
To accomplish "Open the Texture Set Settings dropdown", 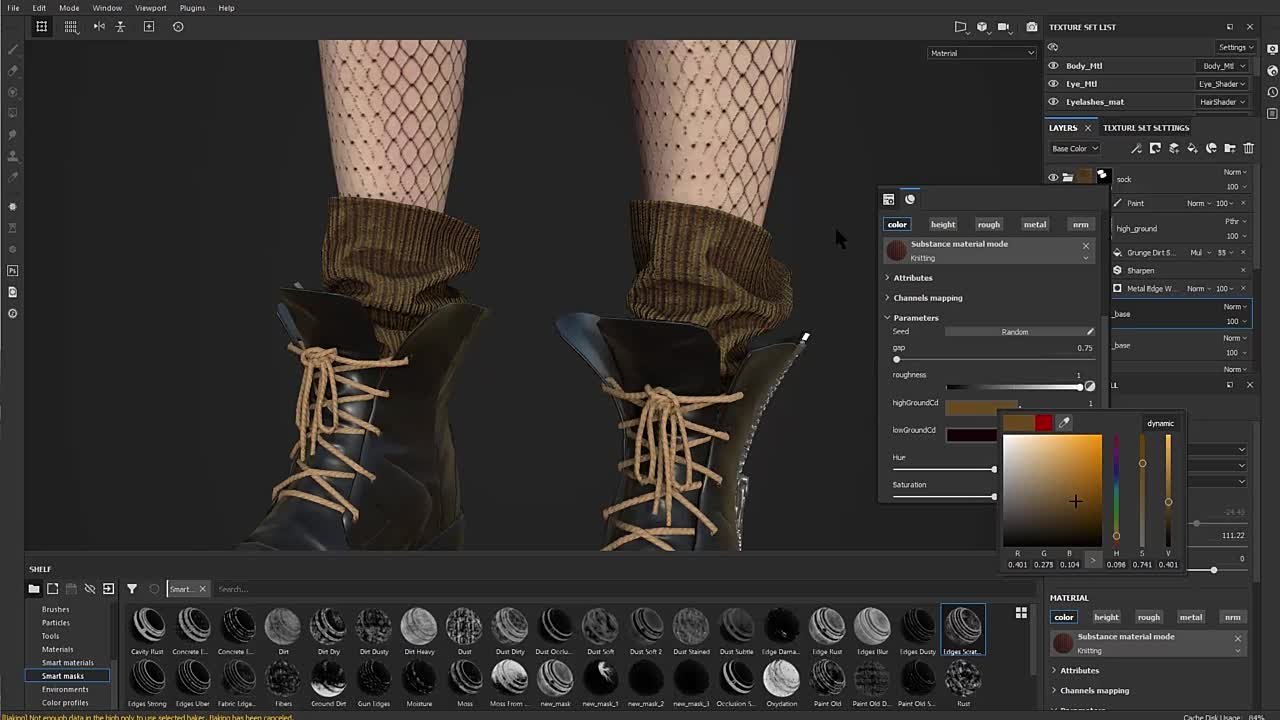I will coord(1235,47).
